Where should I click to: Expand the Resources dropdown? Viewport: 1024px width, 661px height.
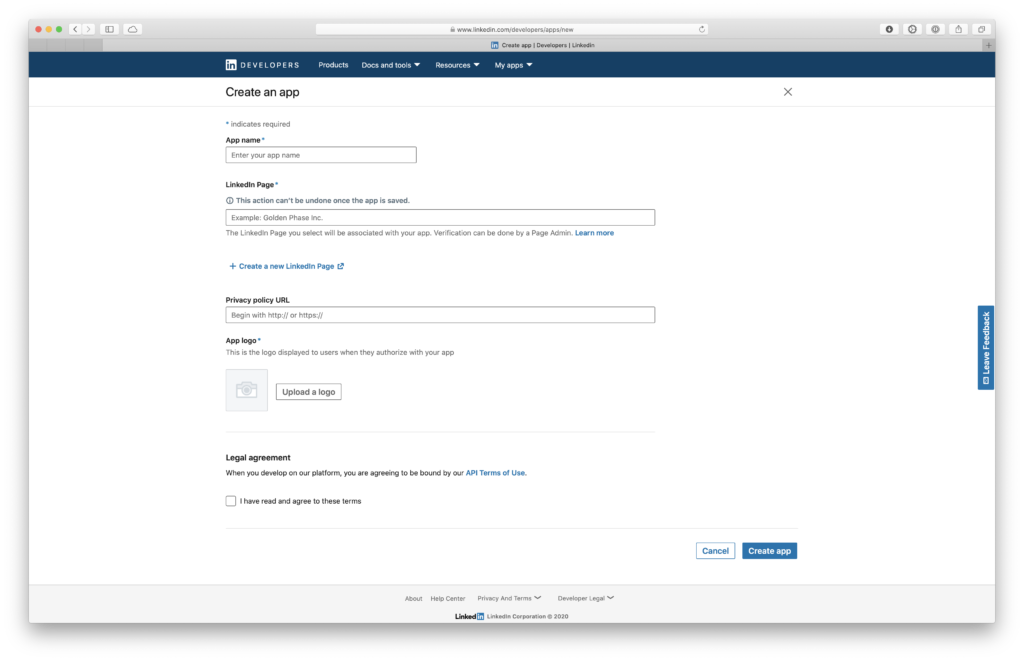457,65
